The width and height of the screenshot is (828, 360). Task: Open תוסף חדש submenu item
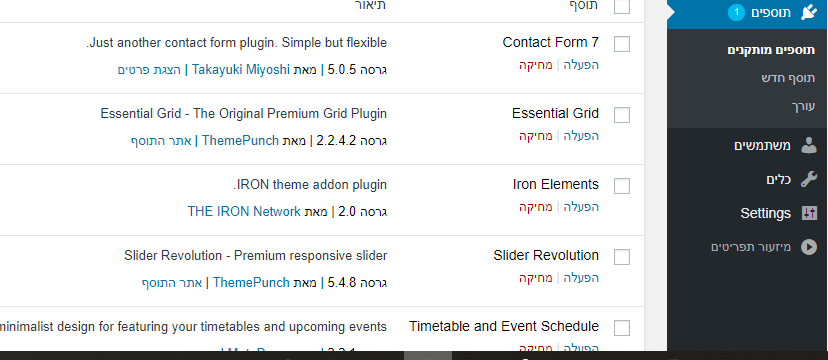788,78
